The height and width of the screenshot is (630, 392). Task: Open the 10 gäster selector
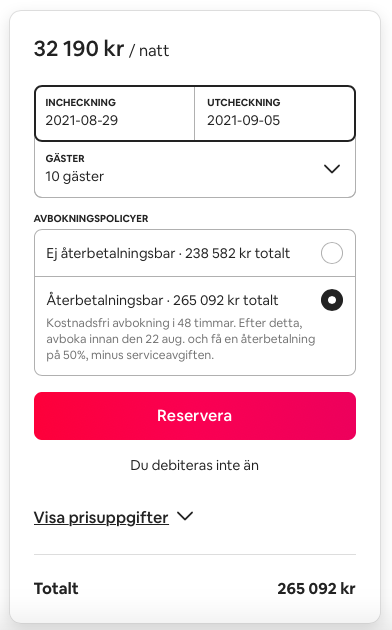point(195,169)
